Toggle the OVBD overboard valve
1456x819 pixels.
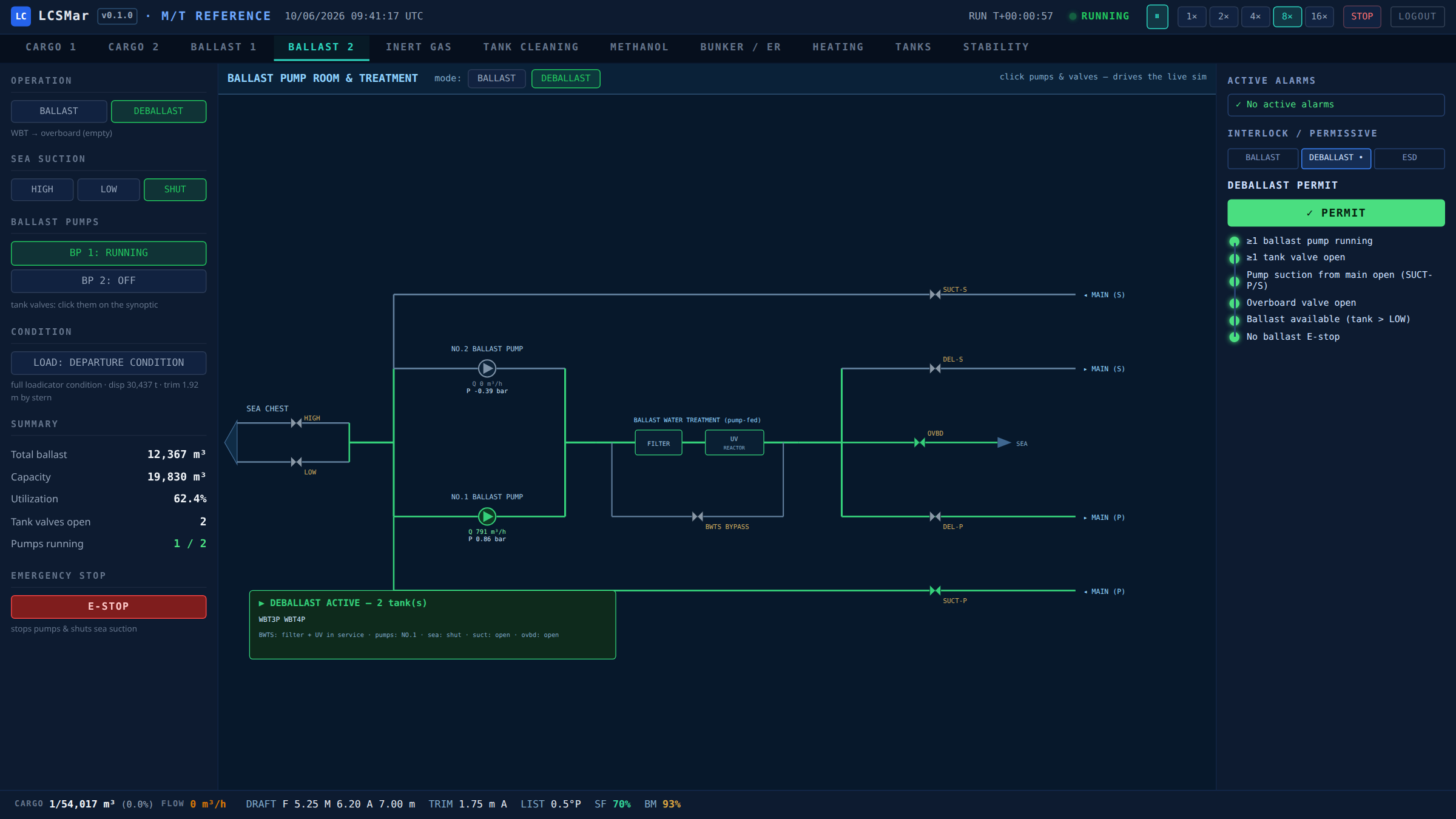tap(920, 443)
